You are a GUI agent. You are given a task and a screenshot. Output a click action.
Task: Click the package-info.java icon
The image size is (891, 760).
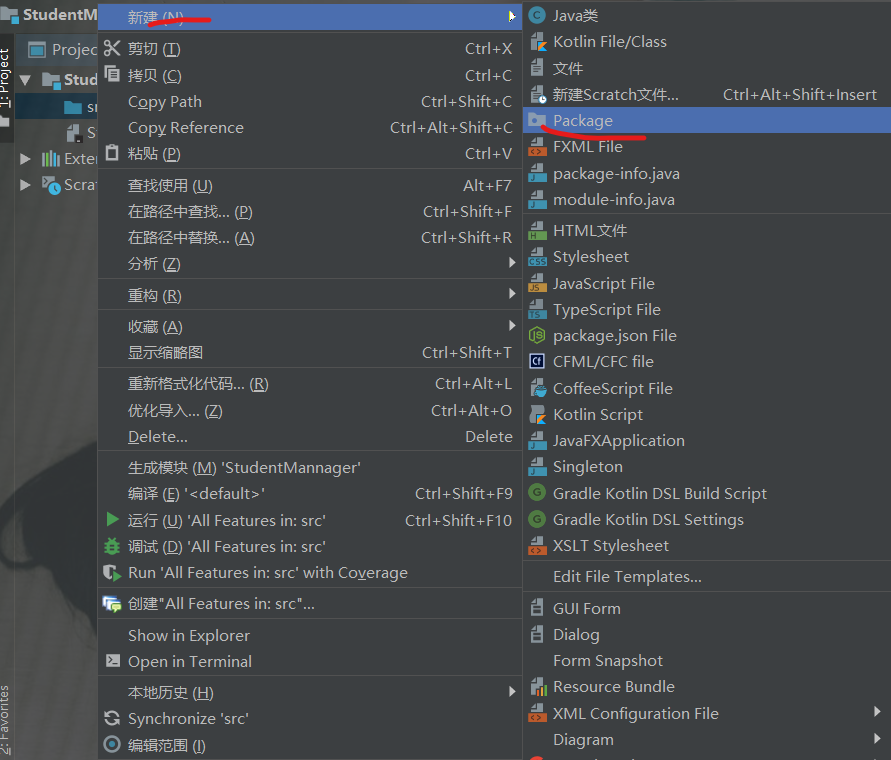coord(538,173)
